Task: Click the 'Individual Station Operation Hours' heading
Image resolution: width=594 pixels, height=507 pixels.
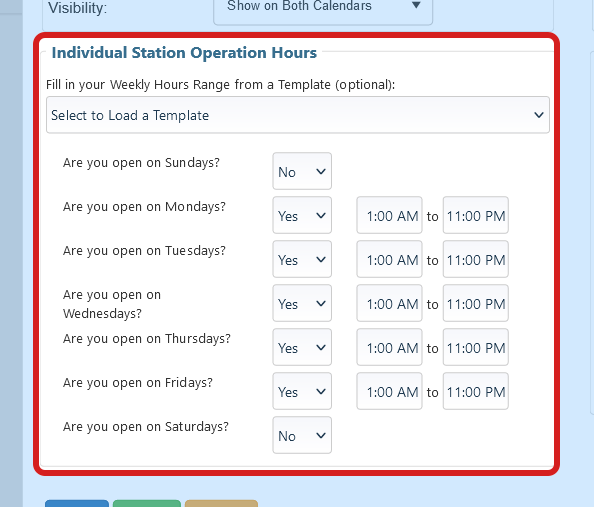Action: 184,53
